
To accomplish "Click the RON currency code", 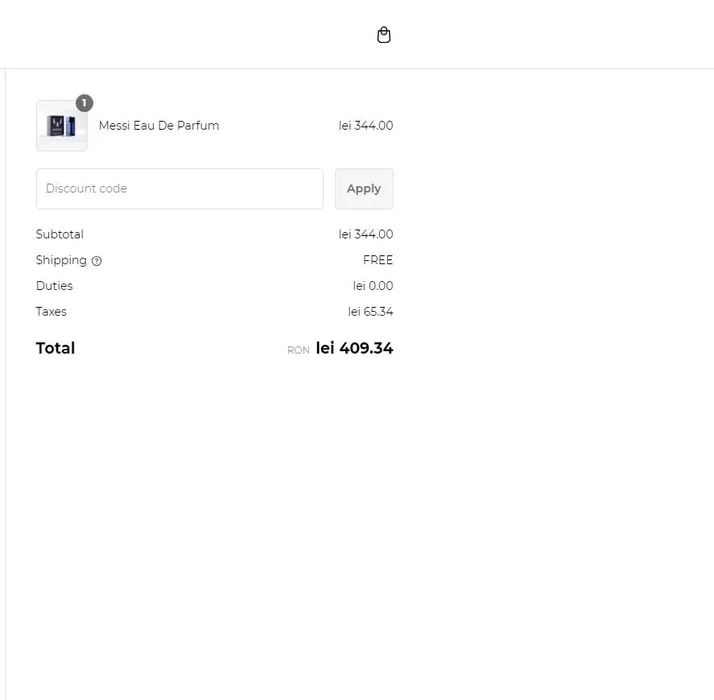I will tap(298, 351).
